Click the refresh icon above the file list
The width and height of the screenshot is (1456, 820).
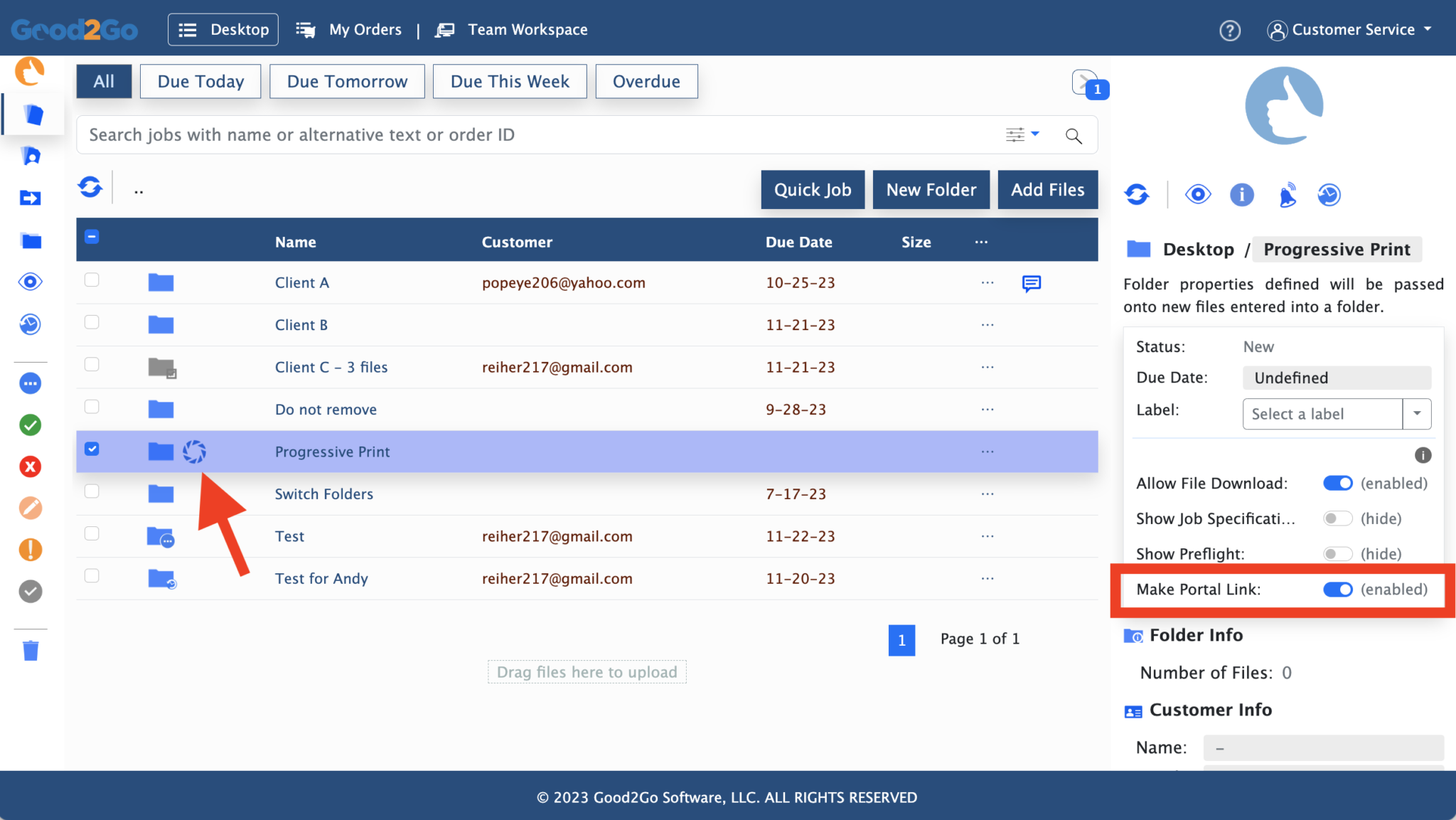[x=90, y=186]
